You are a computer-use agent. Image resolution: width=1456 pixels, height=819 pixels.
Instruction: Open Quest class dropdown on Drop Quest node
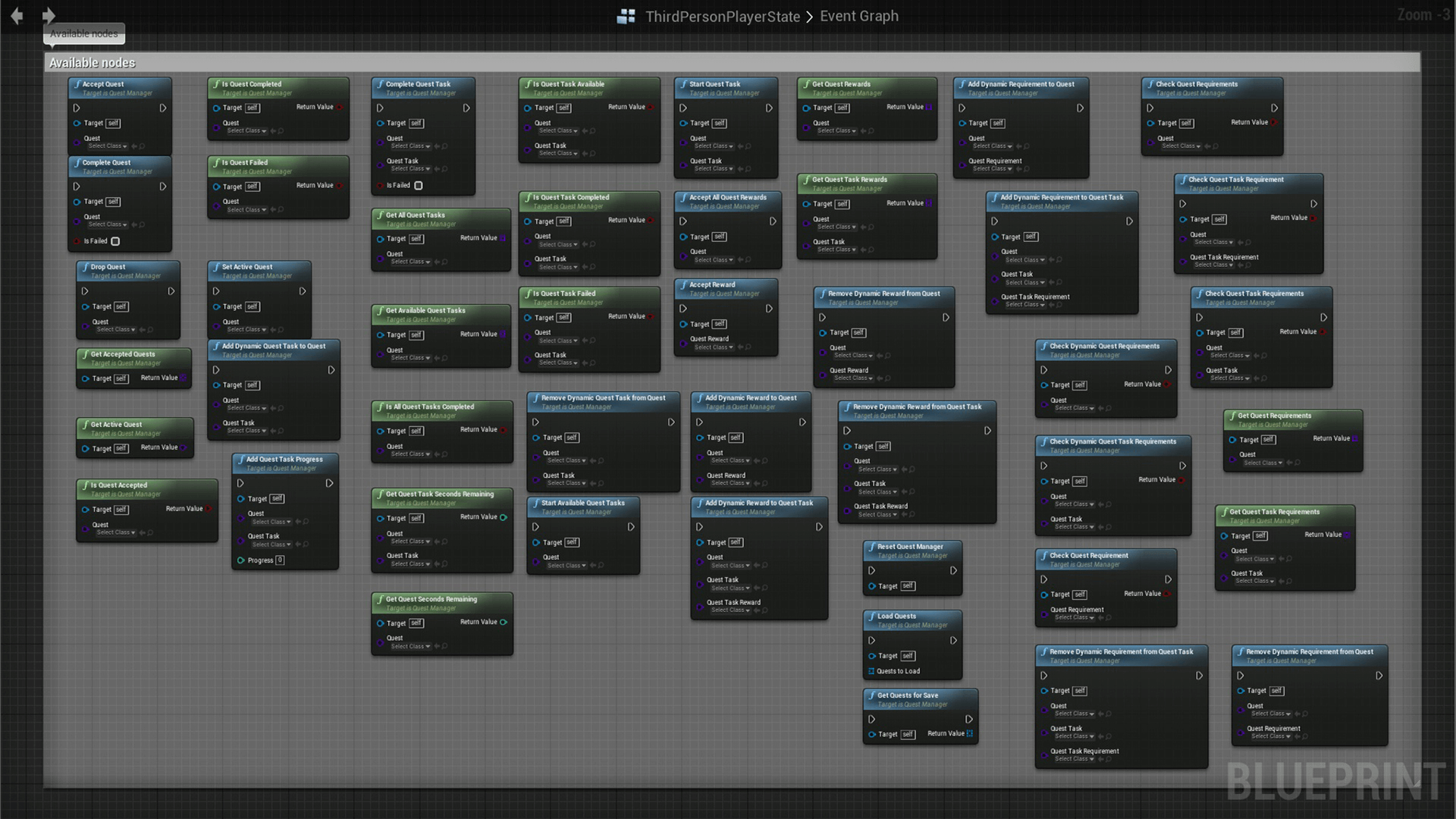[x=116, y=329]
